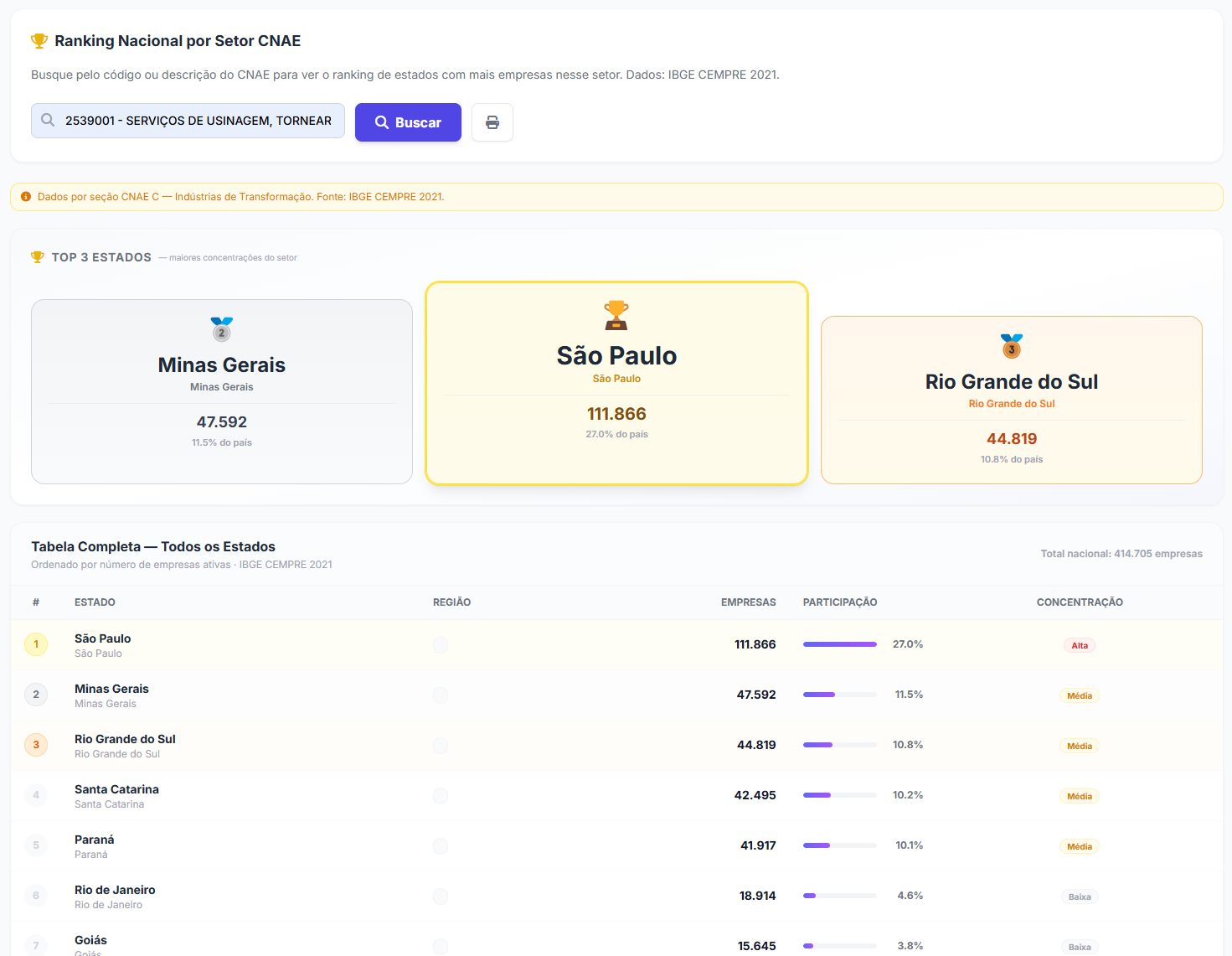Open the Minas Gerais top-3 card
The width and height of the screenshot is (1232, 956).
click(222, 391)
